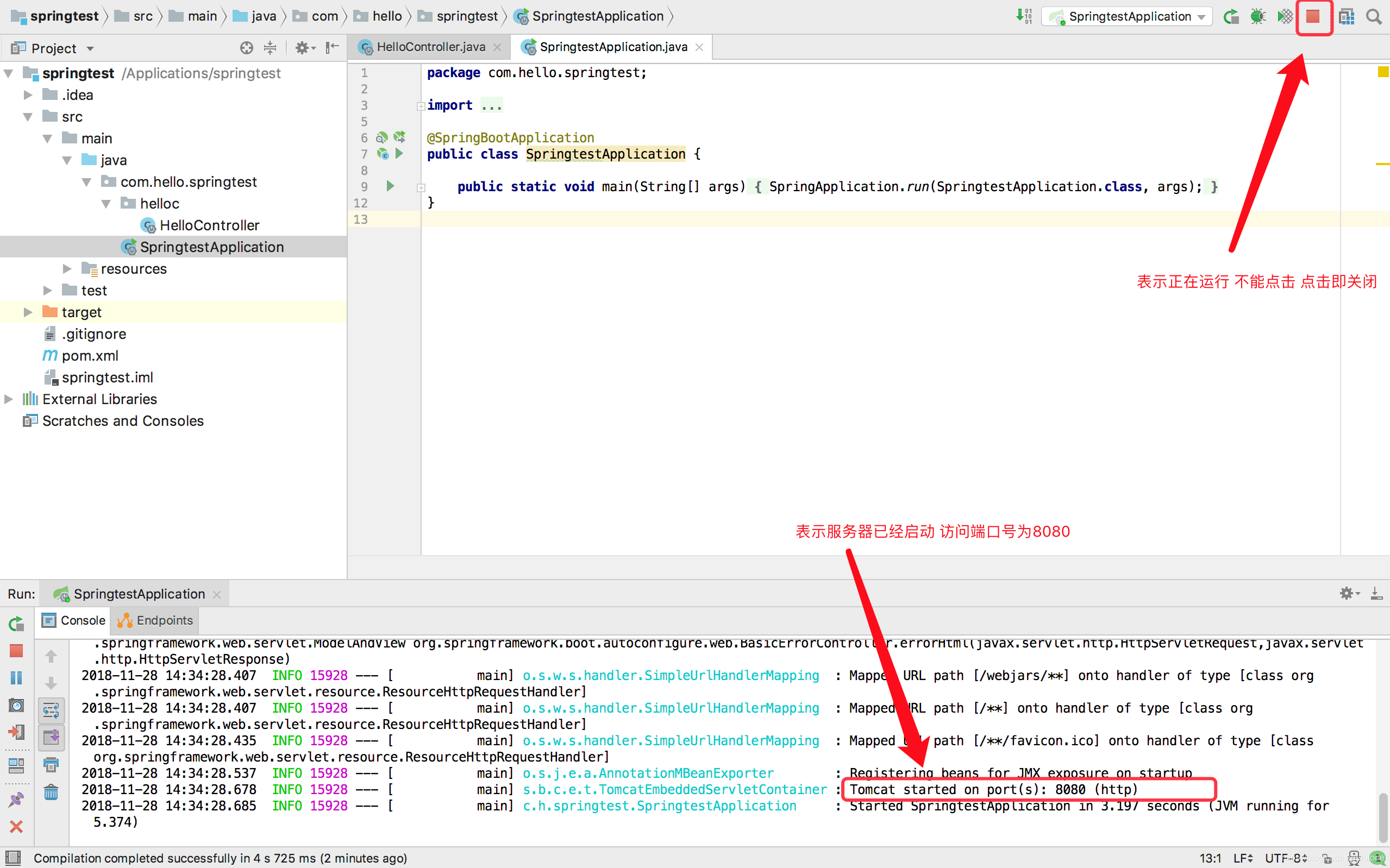This screenshot has height=868, width=1390.
Task: Open Scratches and Consoles
Action: 113,421
